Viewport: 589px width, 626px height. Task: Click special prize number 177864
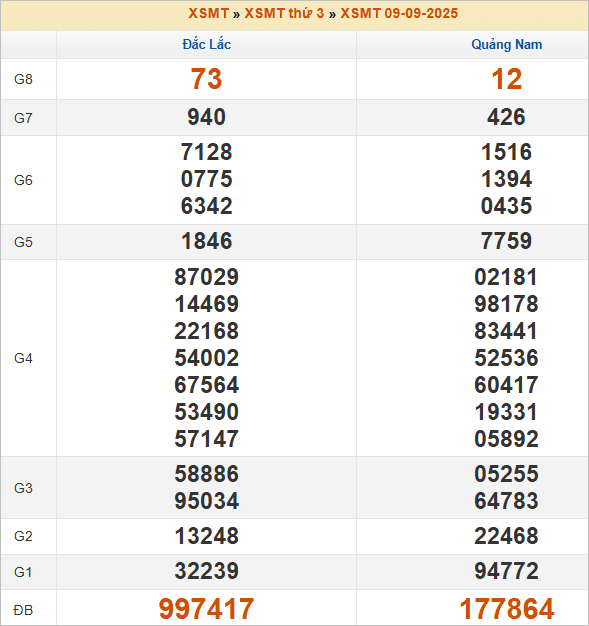506,609
